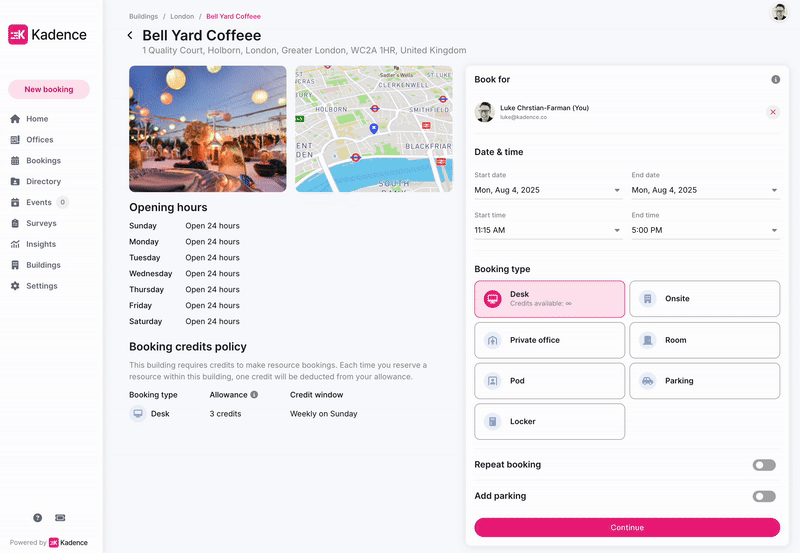The height and width of the screenshot is (553, 800).
Task: Open Settings in the sidebar
Action: [x=42, y=286]
